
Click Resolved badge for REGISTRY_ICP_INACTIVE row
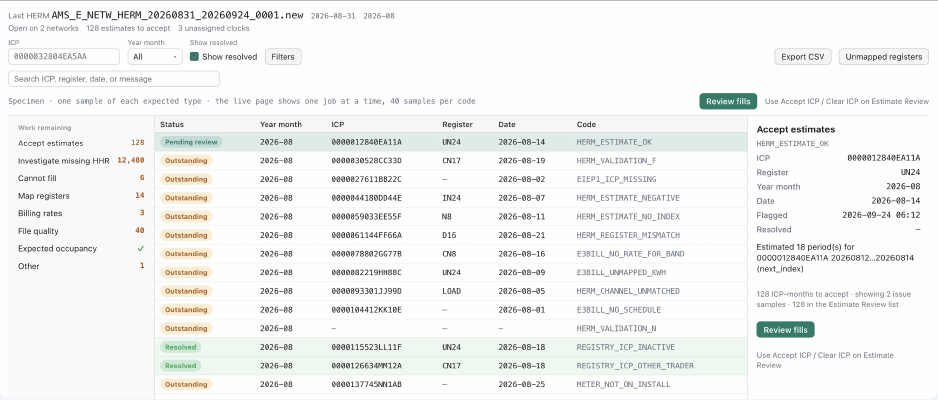(x=181, y=347)
